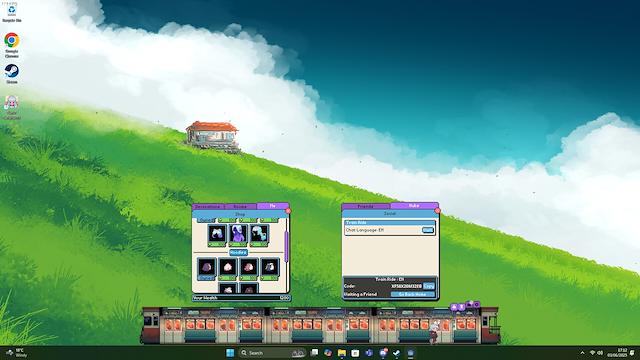Choose the first purple body item in shop
This screenshot has width=640, height=360.
point(207,267)
